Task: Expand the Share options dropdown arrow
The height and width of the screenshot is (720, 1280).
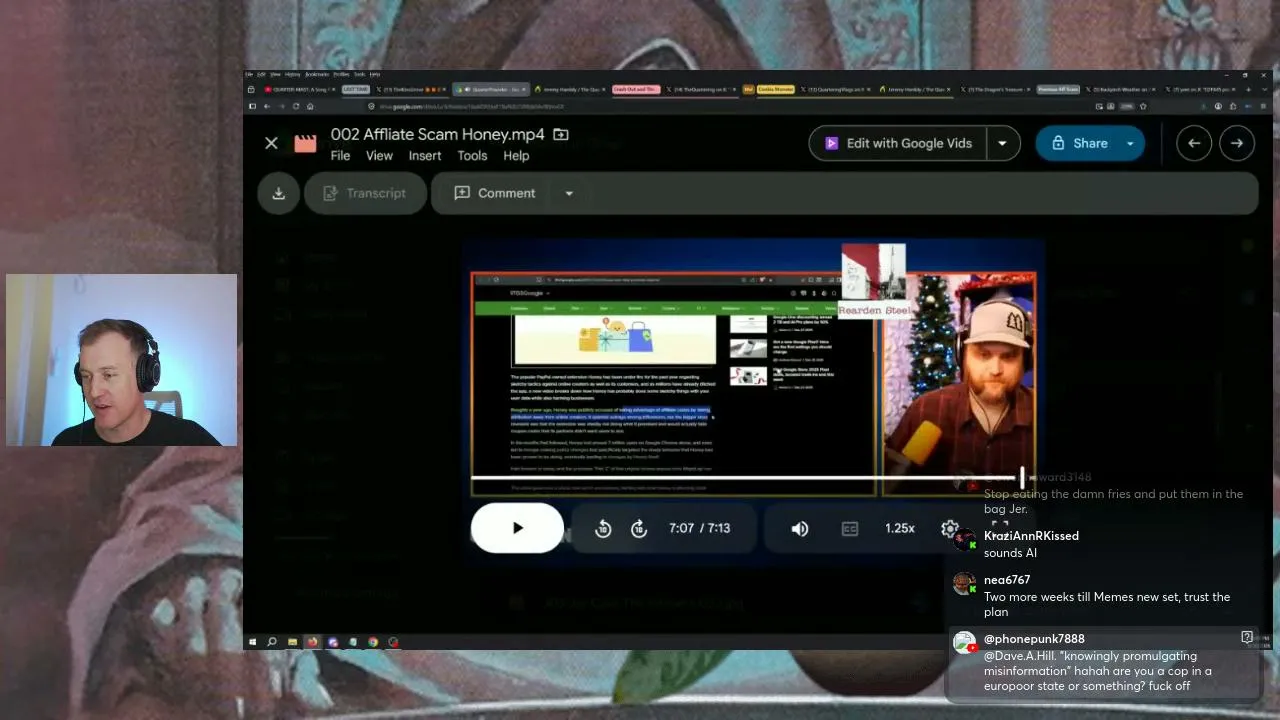Action: [1131, 143]
